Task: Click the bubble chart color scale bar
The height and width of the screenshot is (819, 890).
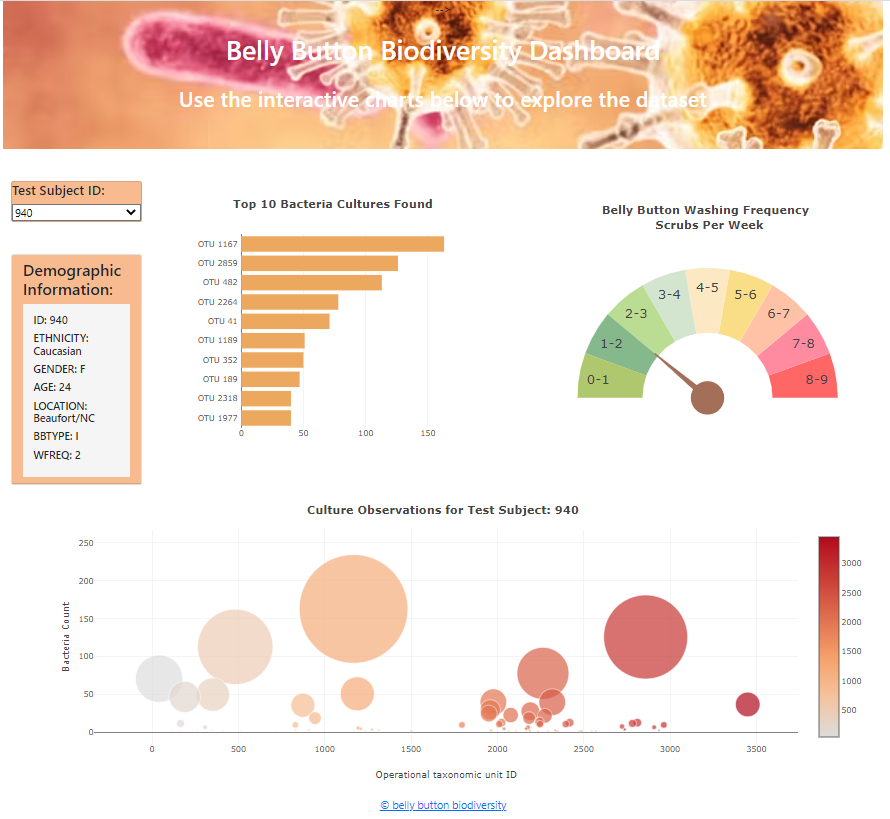Action: click(x=828, y=630)
